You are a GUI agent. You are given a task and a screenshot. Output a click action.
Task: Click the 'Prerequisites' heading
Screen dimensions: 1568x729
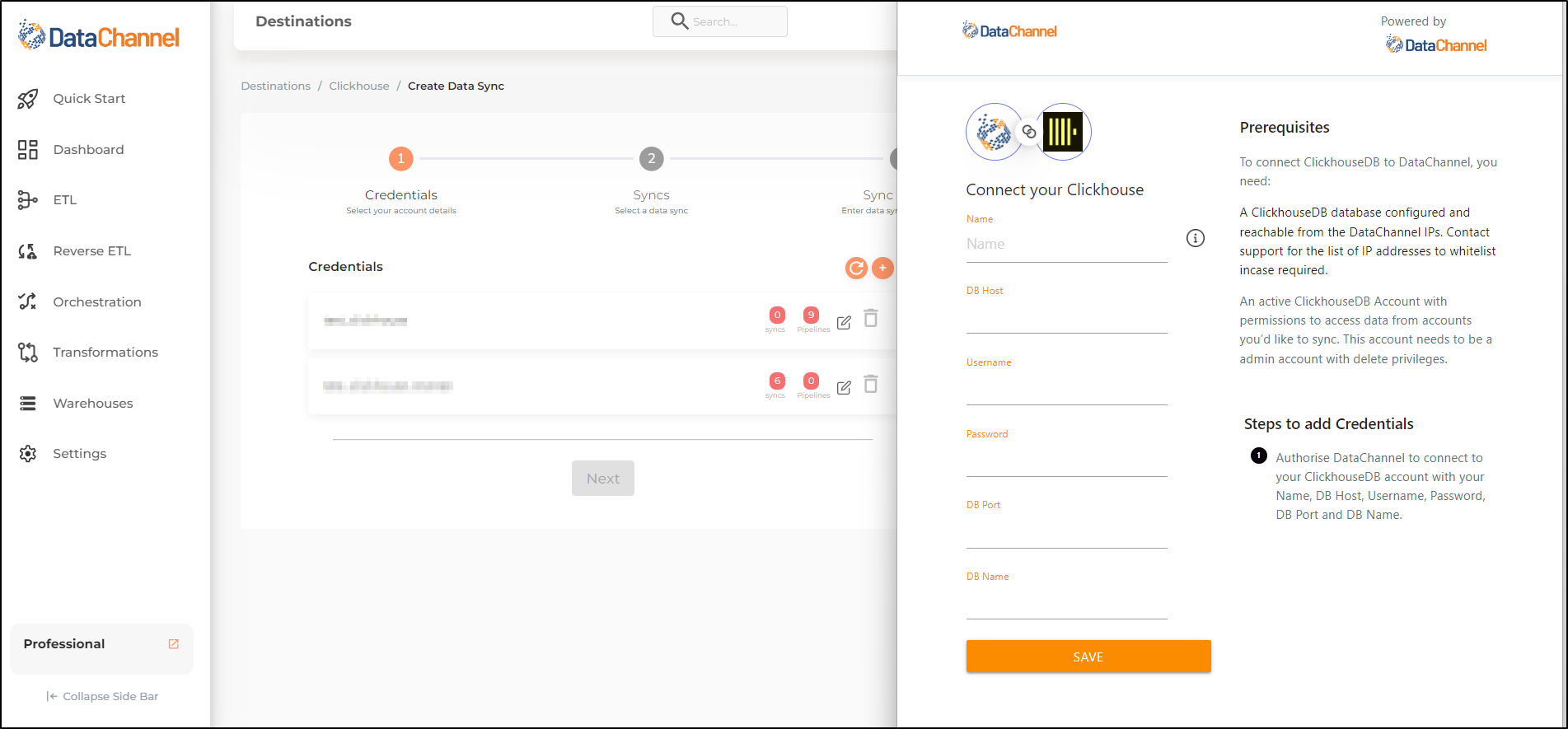pos(1285,128)
